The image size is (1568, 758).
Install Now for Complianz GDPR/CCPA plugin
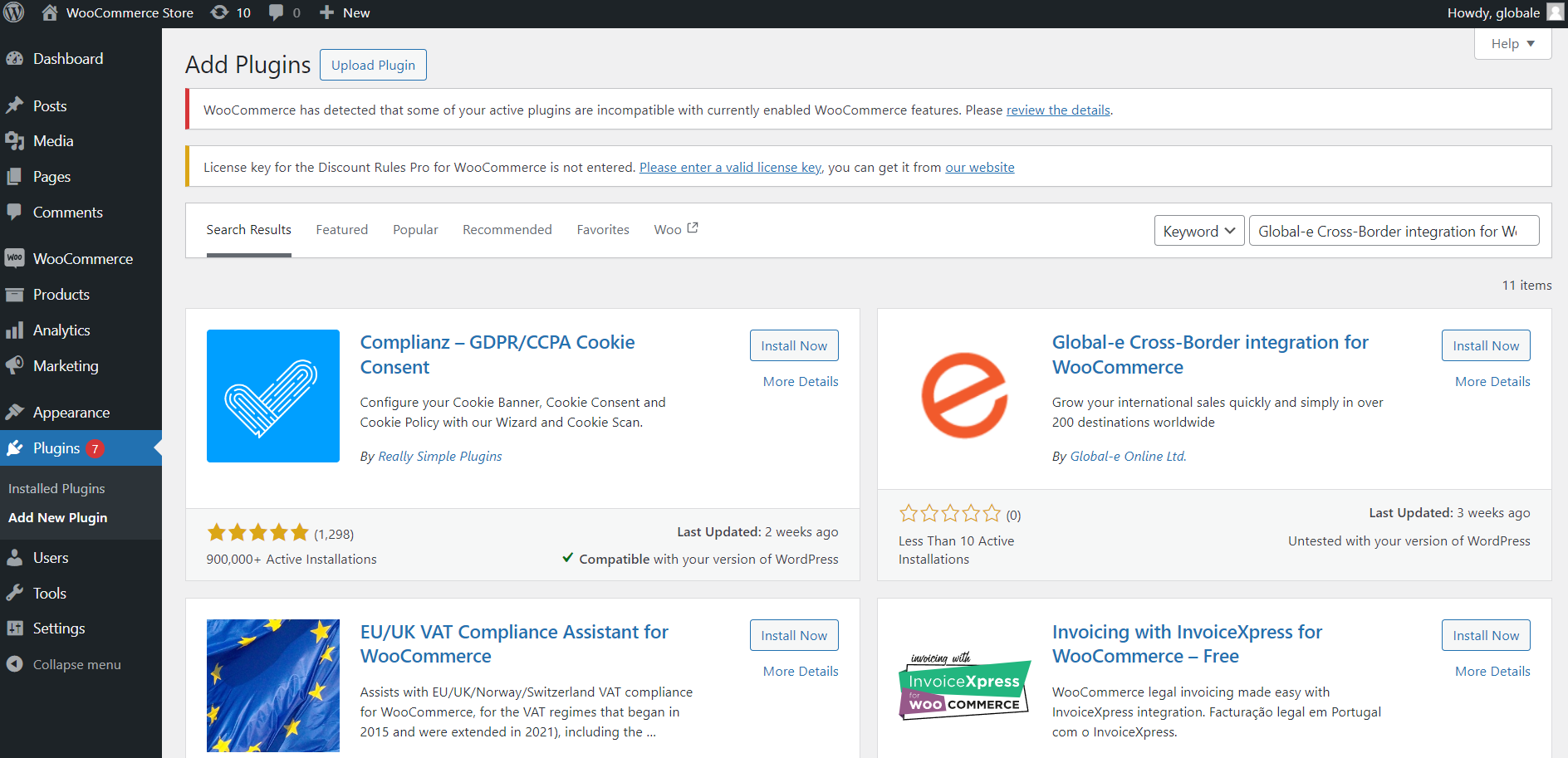point(794,345)
